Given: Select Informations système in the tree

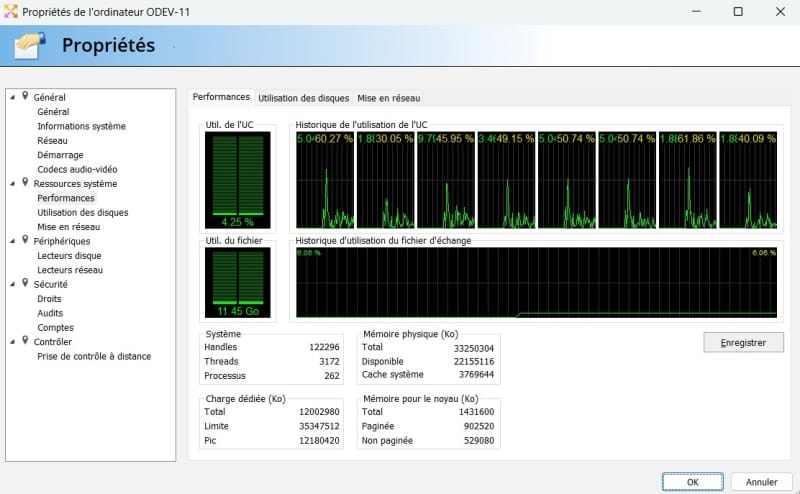Looking at the screenshot, I should pos(81,127).
